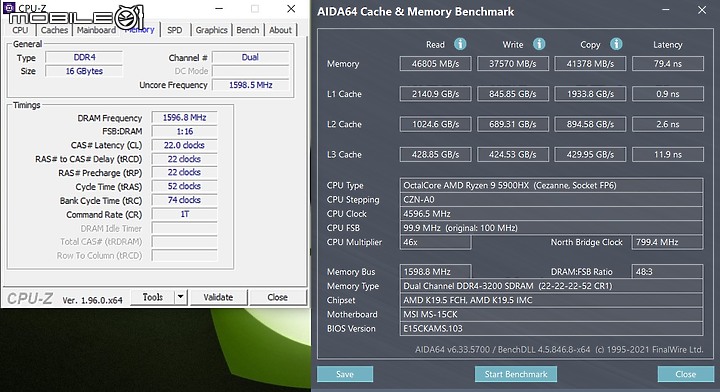Open the About tab in CPU-Z
The image size is (720, 392).
(280, 30)
